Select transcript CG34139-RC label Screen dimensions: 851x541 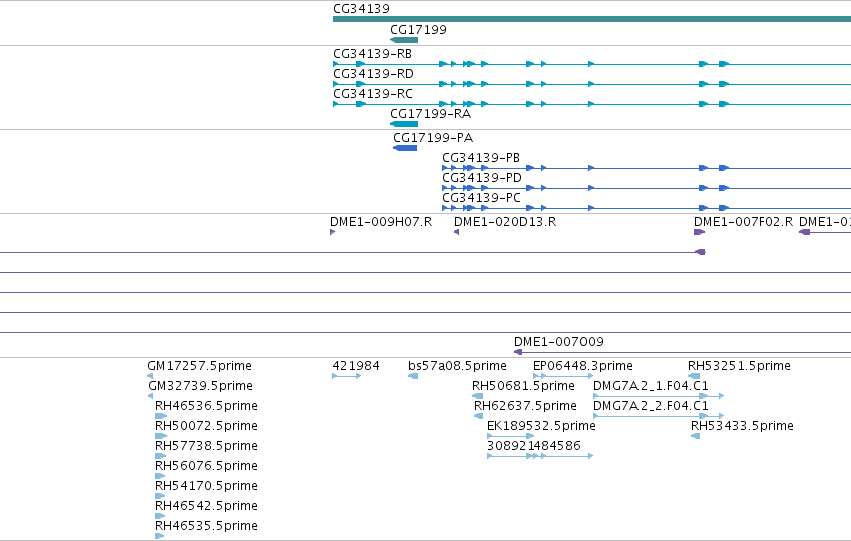tap(373, 94)
